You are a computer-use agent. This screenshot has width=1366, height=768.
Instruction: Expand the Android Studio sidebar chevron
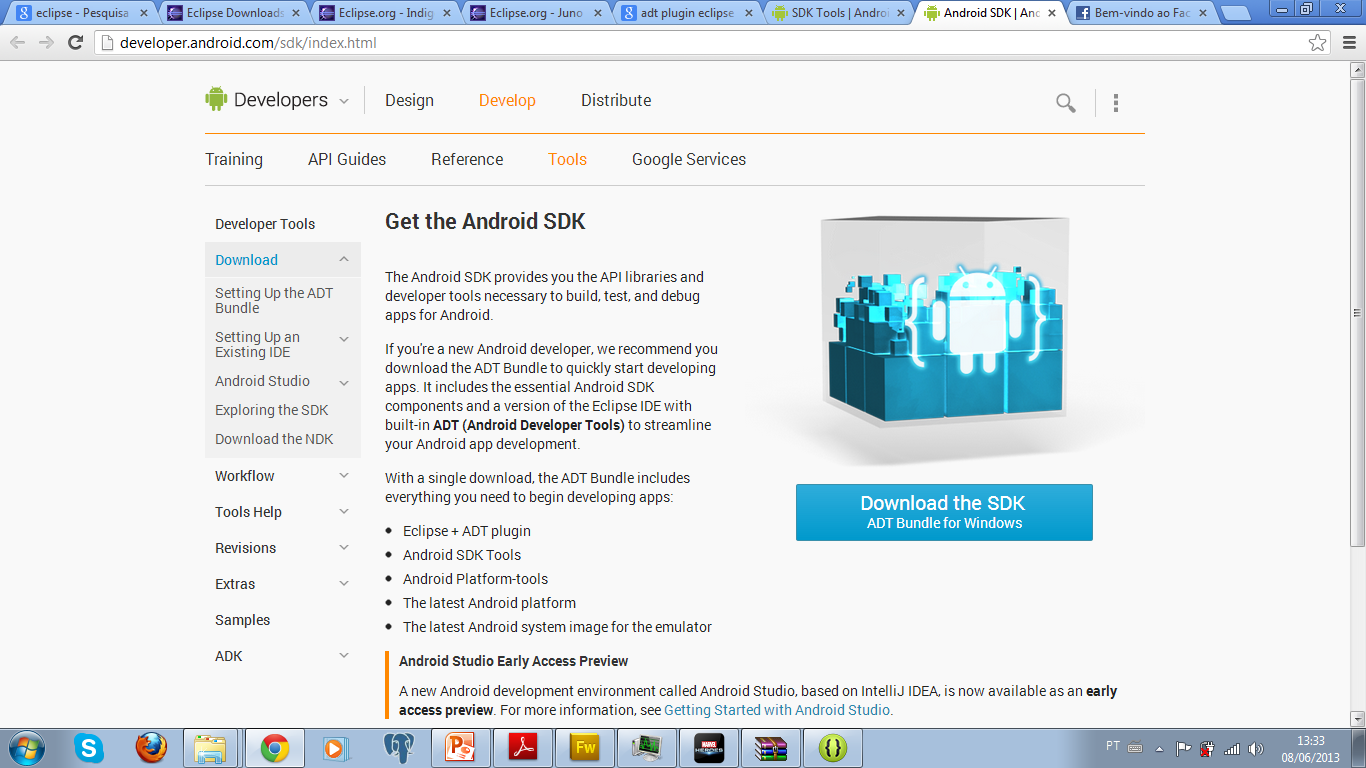tap(344, 382)
